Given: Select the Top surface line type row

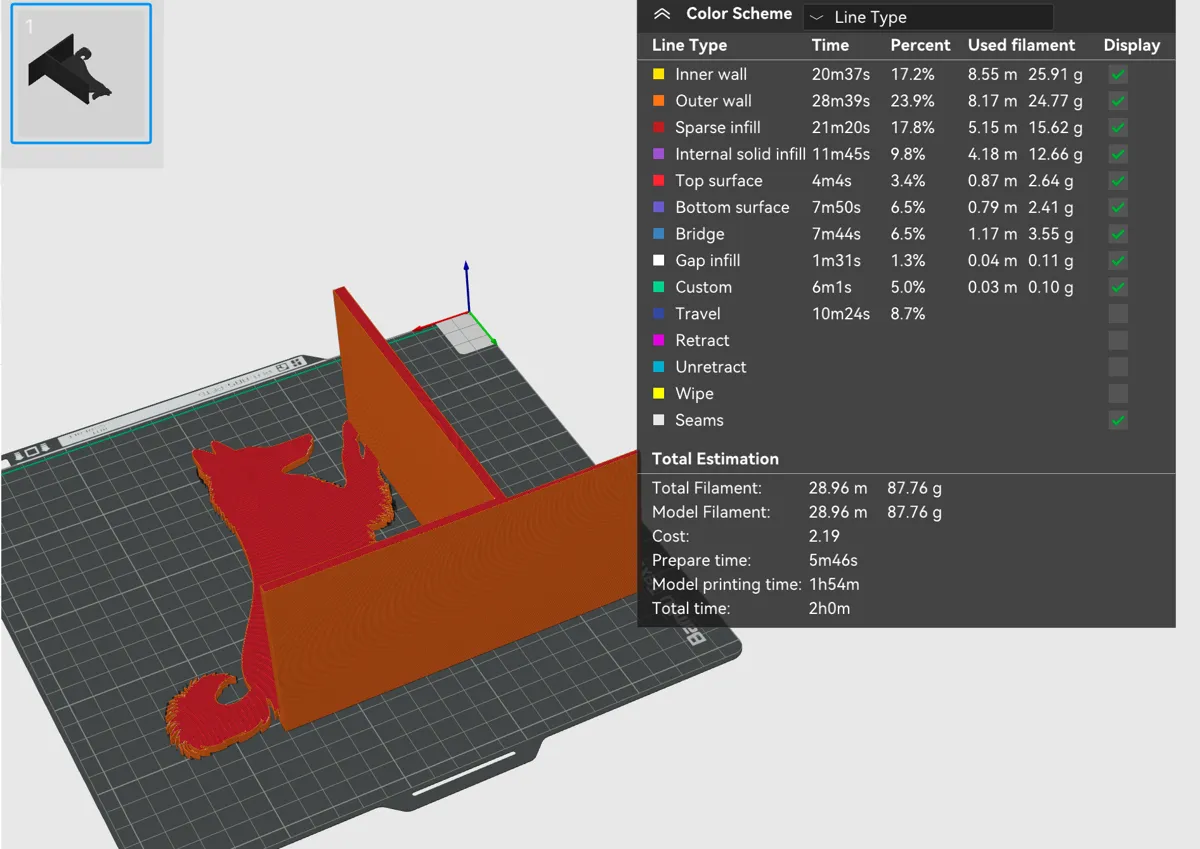Looking at the screenshot, I should tap(905, 181).
